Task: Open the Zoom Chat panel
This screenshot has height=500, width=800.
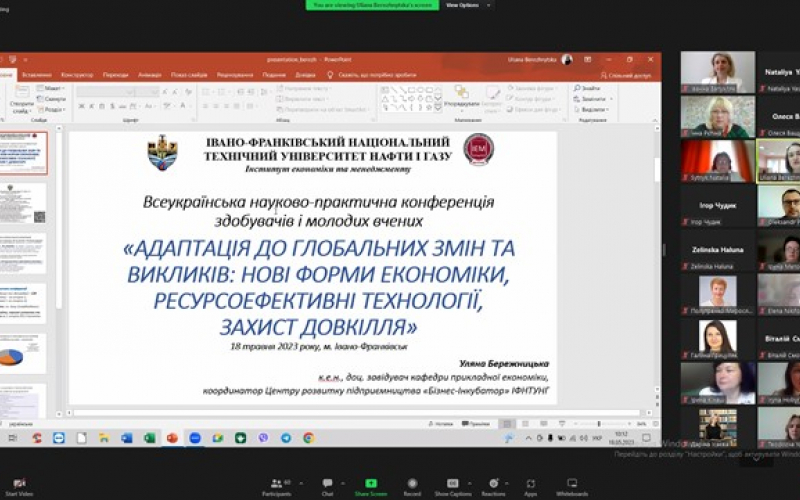Action: tap(327, 486)
